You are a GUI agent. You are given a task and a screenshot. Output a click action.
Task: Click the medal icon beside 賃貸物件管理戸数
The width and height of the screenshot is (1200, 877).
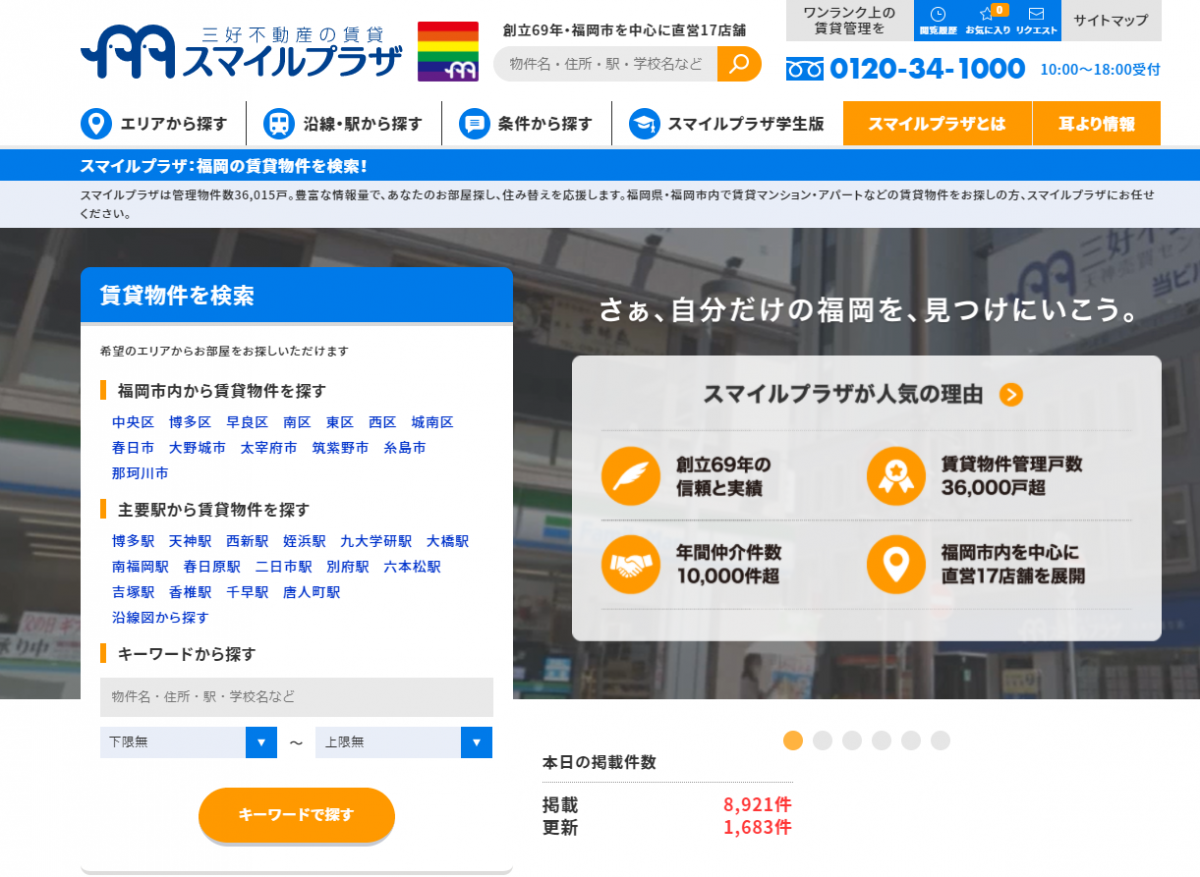click(896, 476)
